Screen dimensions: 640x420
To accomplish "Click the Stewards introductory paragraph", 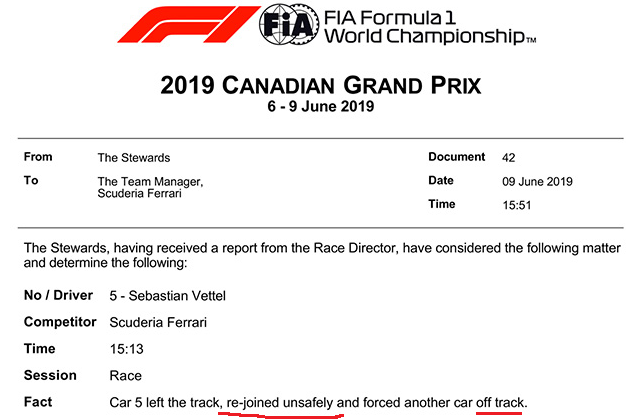I will tap(322, 255).
